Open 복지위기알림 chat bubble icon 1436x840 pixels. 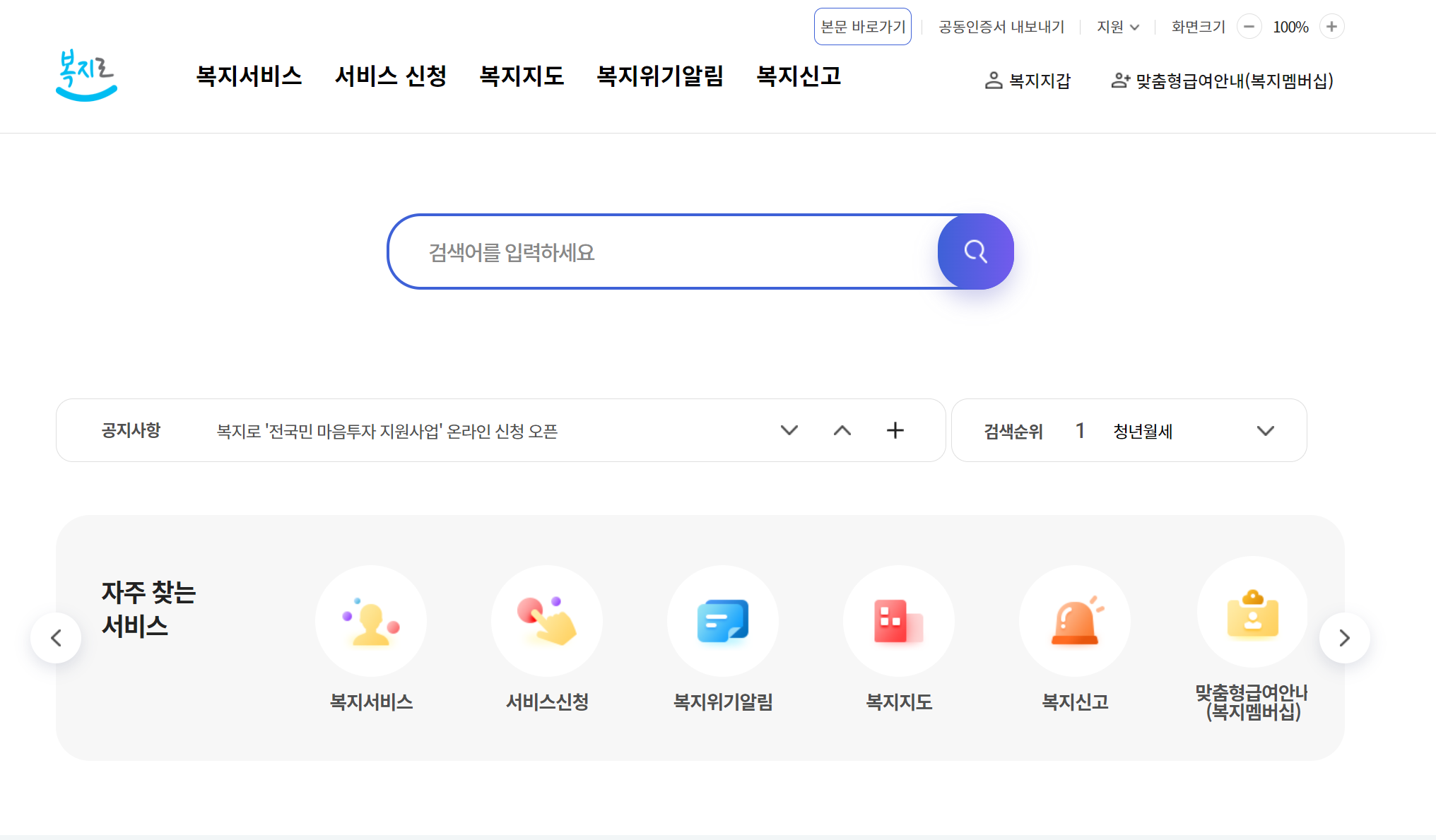(722, 621)
